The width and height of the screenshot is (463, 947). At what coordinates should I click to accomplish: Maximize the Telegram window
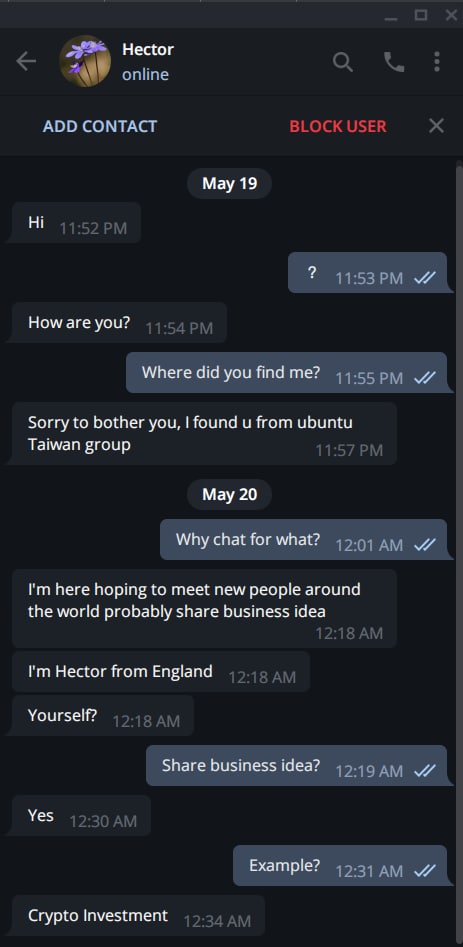tap(421, 15)
